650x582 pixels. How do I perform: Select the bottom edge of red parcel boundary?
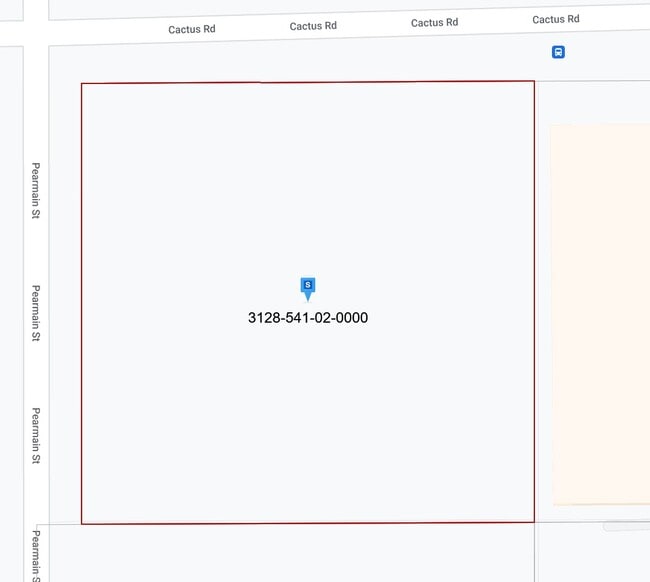pos(308,522)
